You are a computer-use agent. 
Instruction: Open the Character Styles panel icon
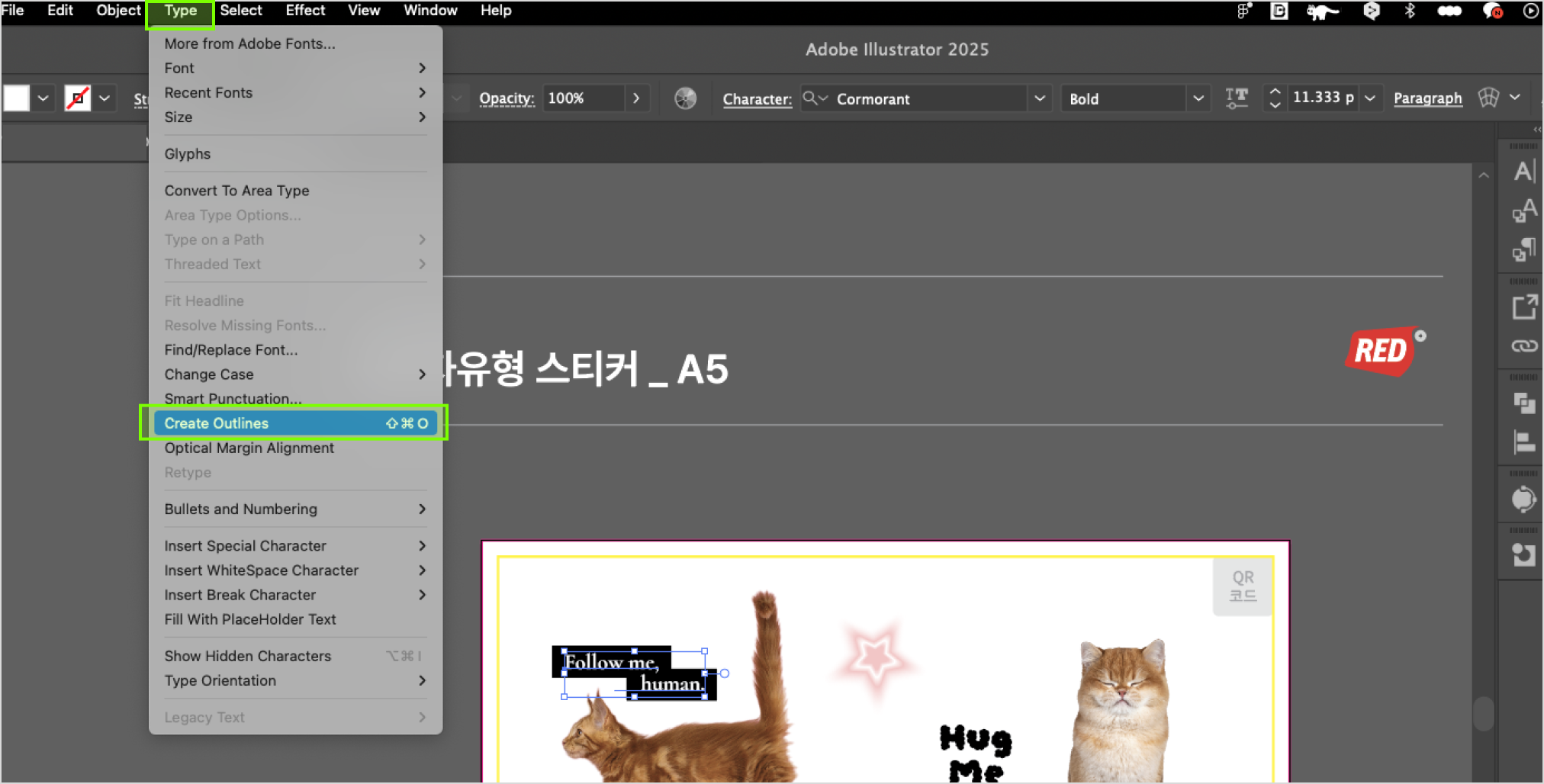pos(1523,210)
